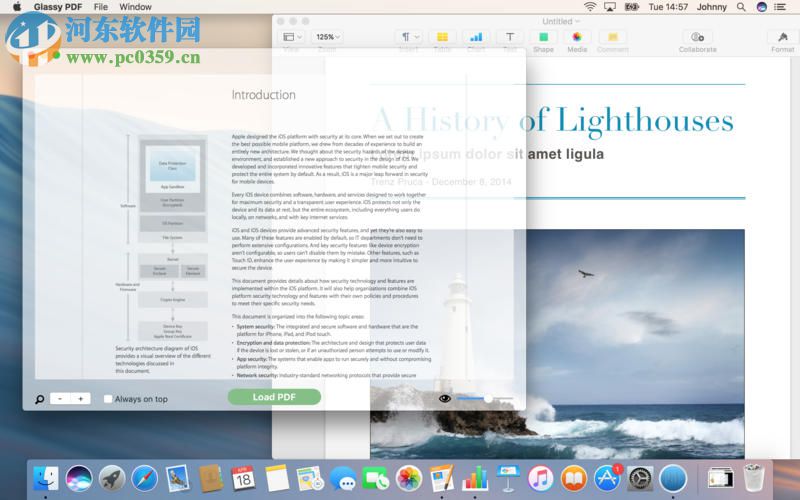Screen dimensions: 800x500
Task: Click the Load PDF button
Action: click(274, 397)
